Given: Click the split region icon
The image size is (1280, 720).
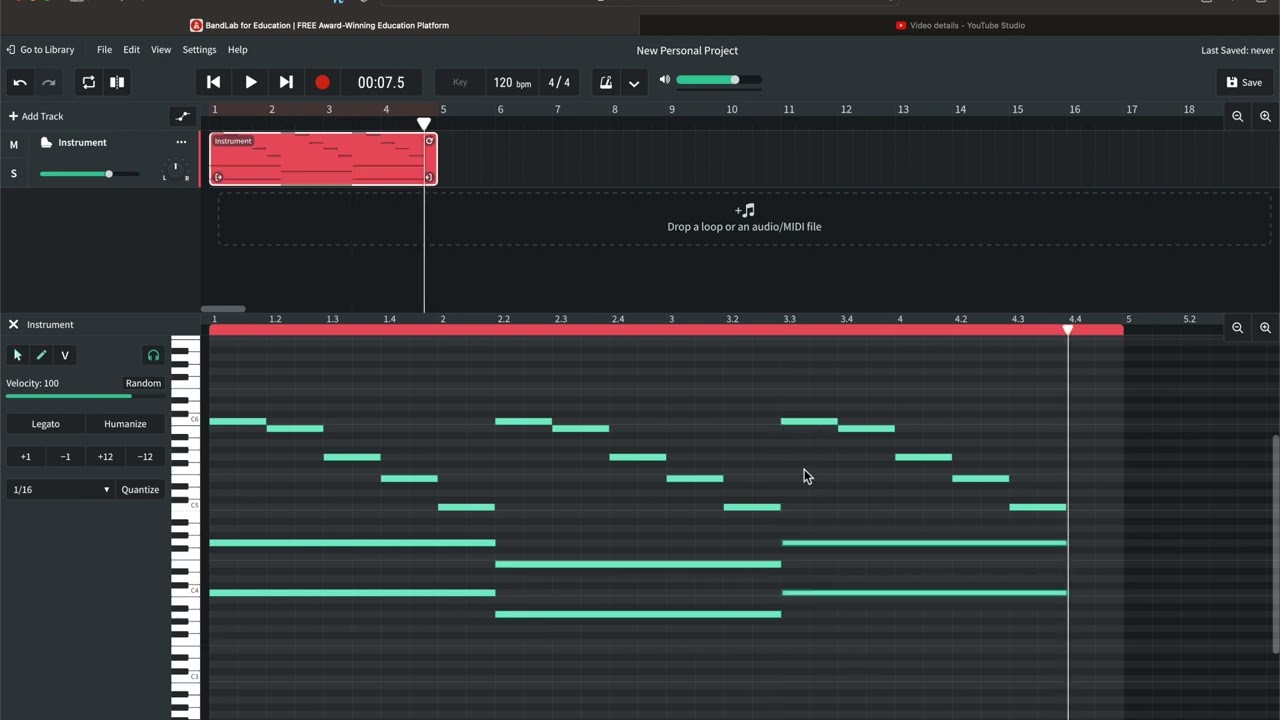Looking at the screenshot, I should click(117, 82).
